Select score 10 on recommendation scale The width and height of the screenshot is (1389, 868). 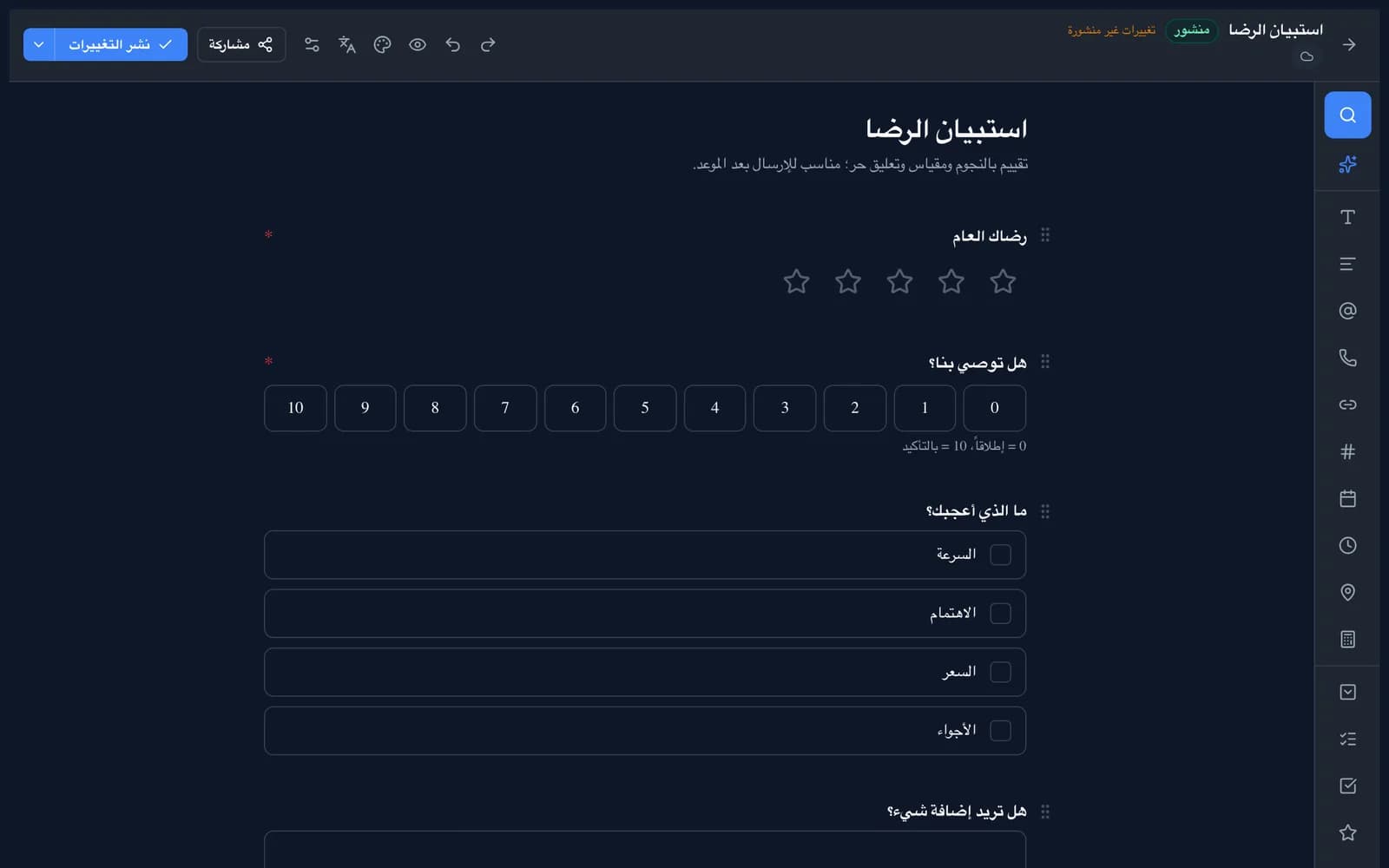coord(296,408)
